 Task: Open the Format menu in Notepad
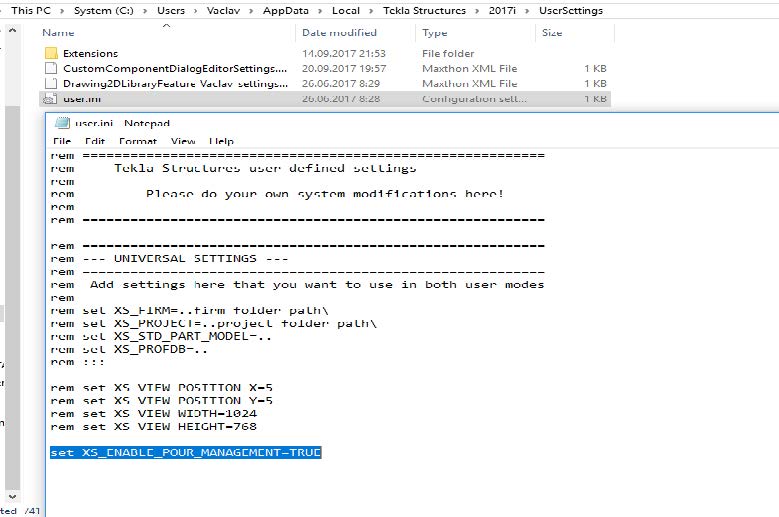tap(138, 141)
